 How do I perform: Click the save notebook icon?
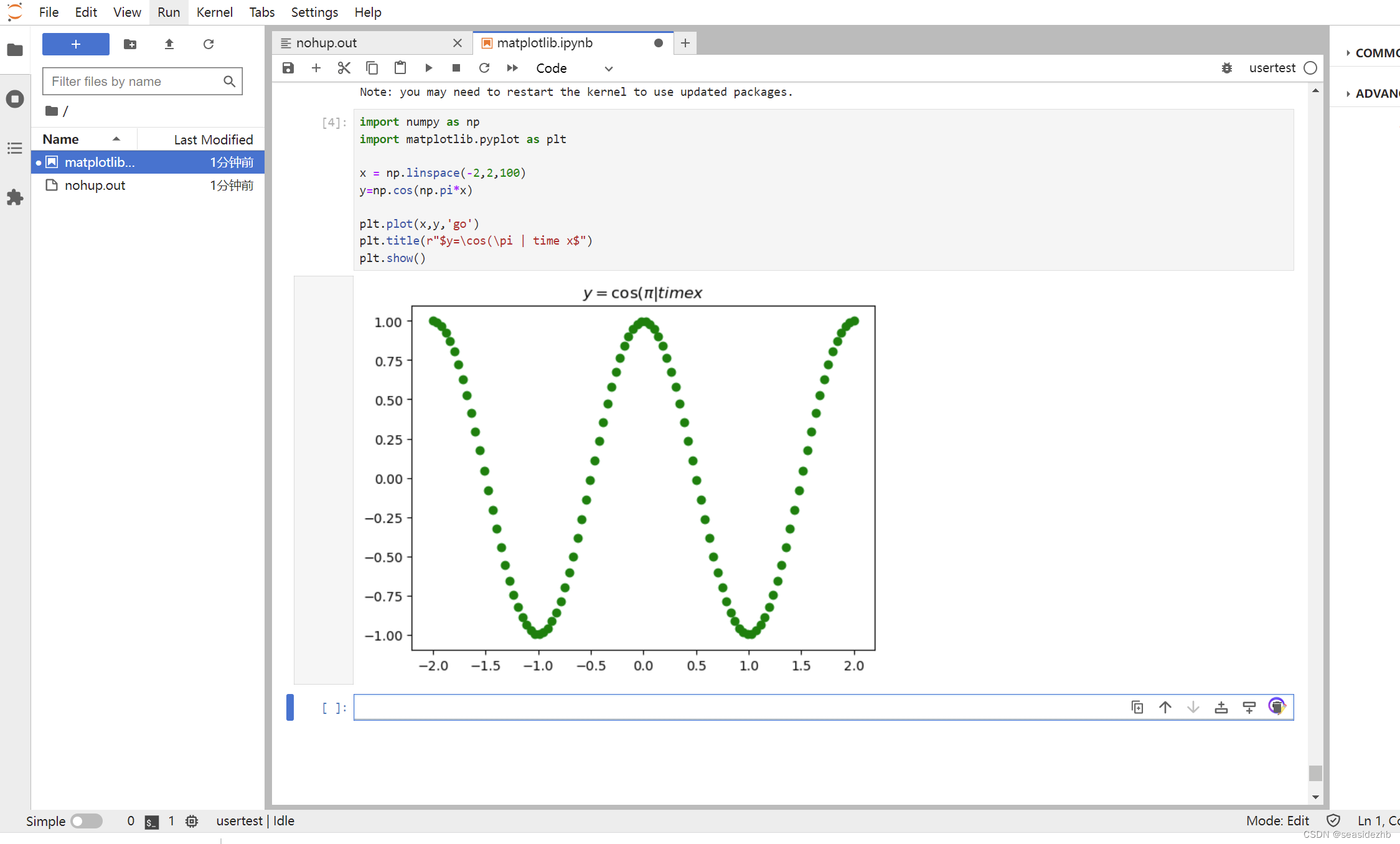(x=288, y=68)
